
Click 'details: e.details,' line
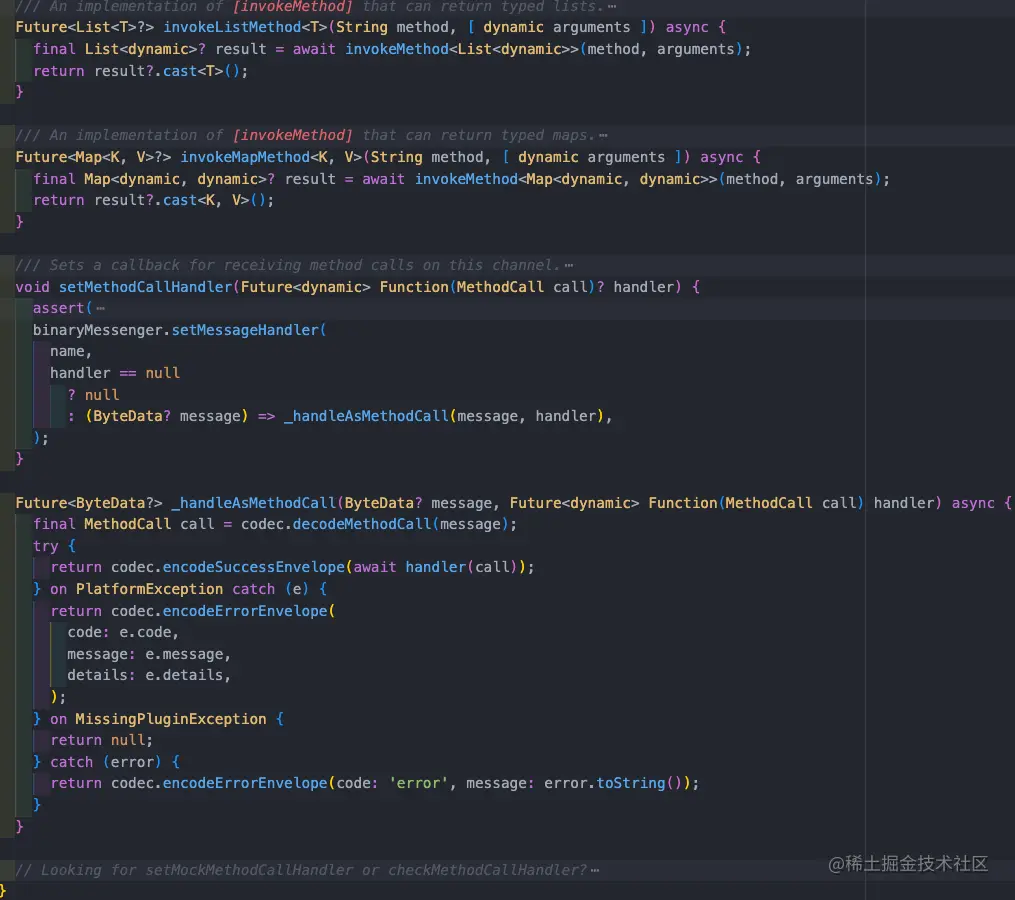(x=149, y=675)
